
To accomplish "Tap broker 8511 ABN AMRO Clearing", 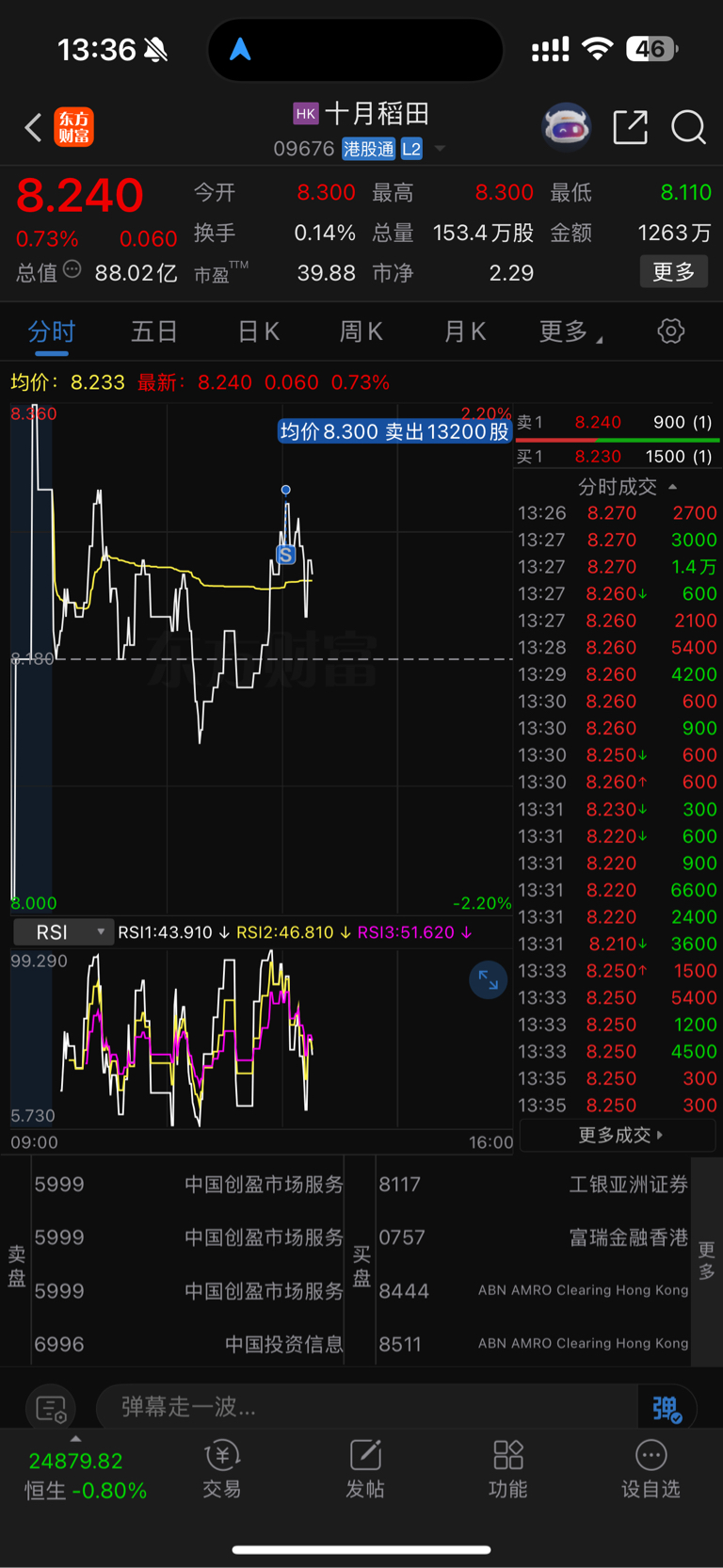I will click(x=533, y=1344).
